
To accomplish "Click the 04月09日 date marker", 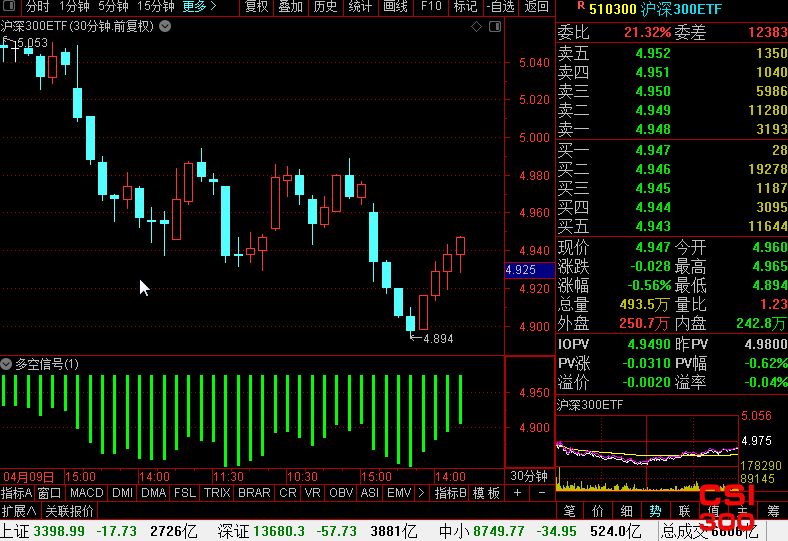I will click(x=28, y=477).
